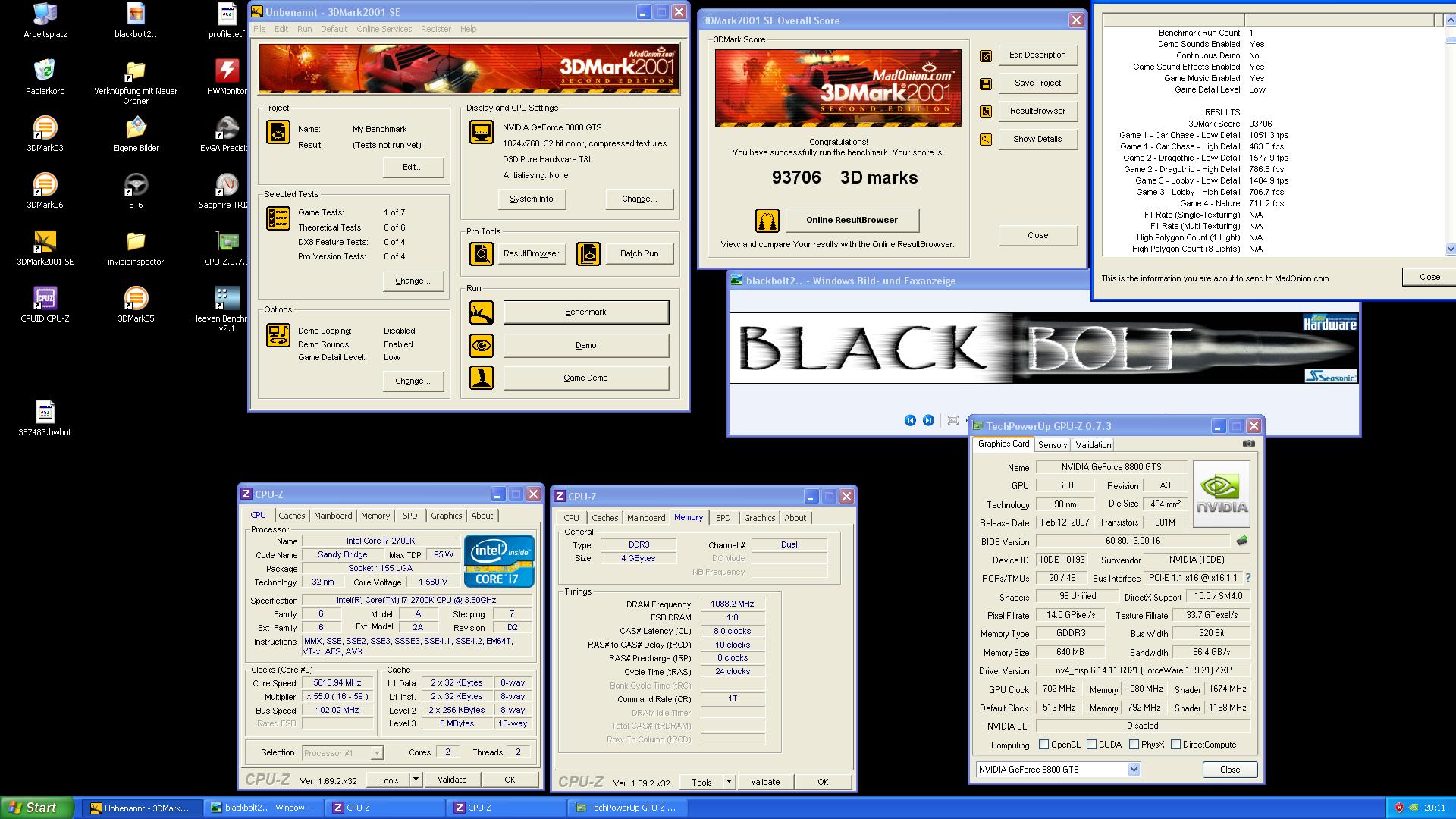Go to previous image in picture viewer
The width and height of the screenshot is (1456, 819).
pyautogui.click(x=910, y=420)
